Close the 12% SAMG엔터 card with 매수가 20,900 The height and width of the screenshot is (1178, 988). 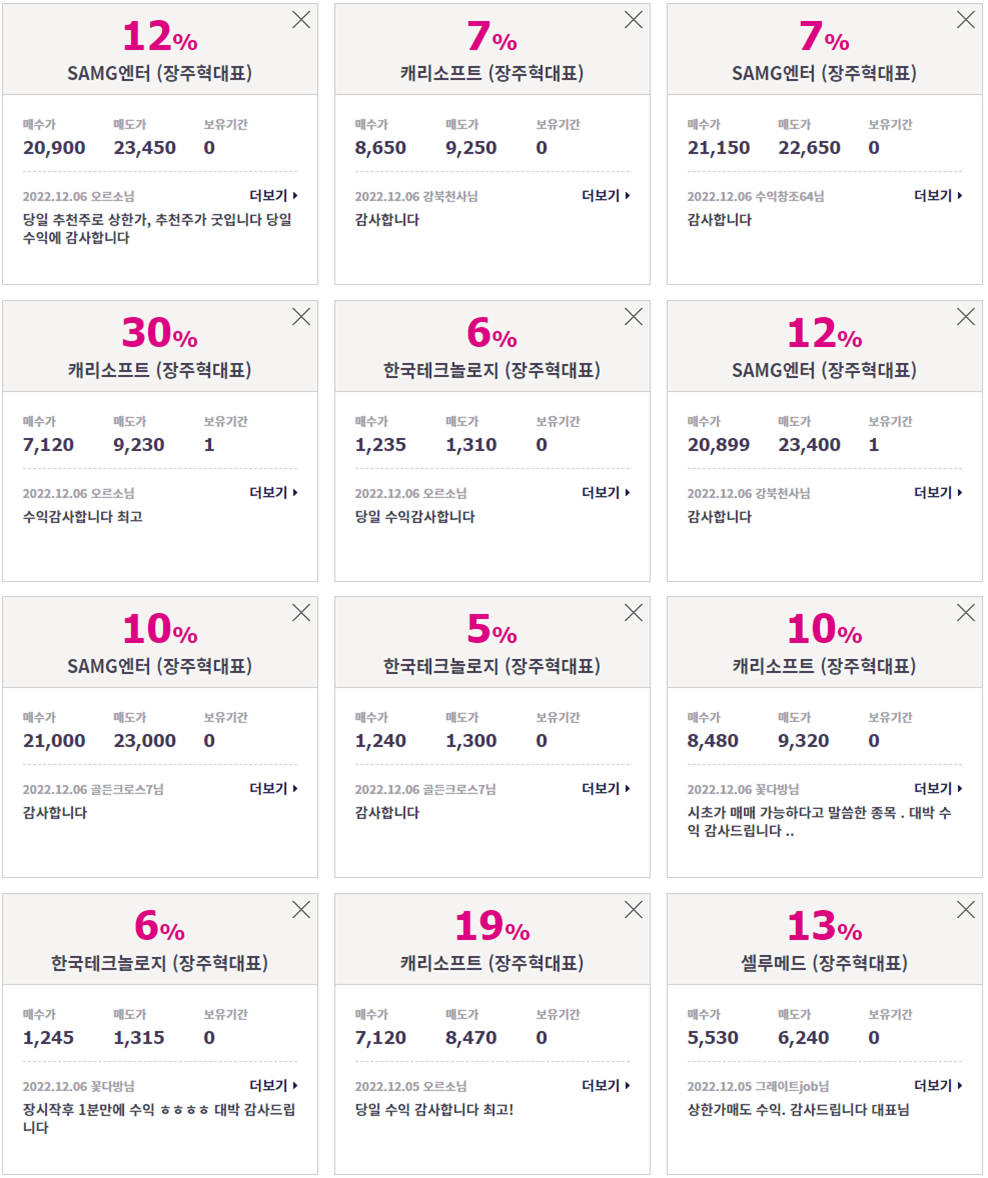tap(301, 20)
